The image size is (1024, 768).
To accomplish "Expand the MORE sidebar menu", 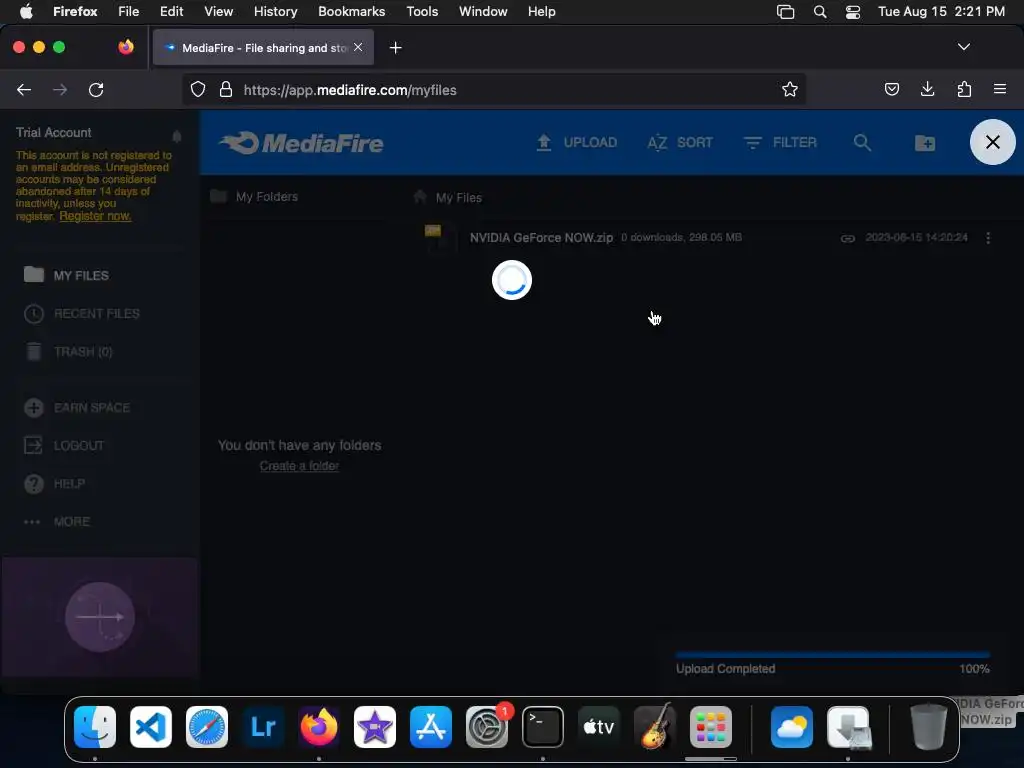I will (57, 522).
